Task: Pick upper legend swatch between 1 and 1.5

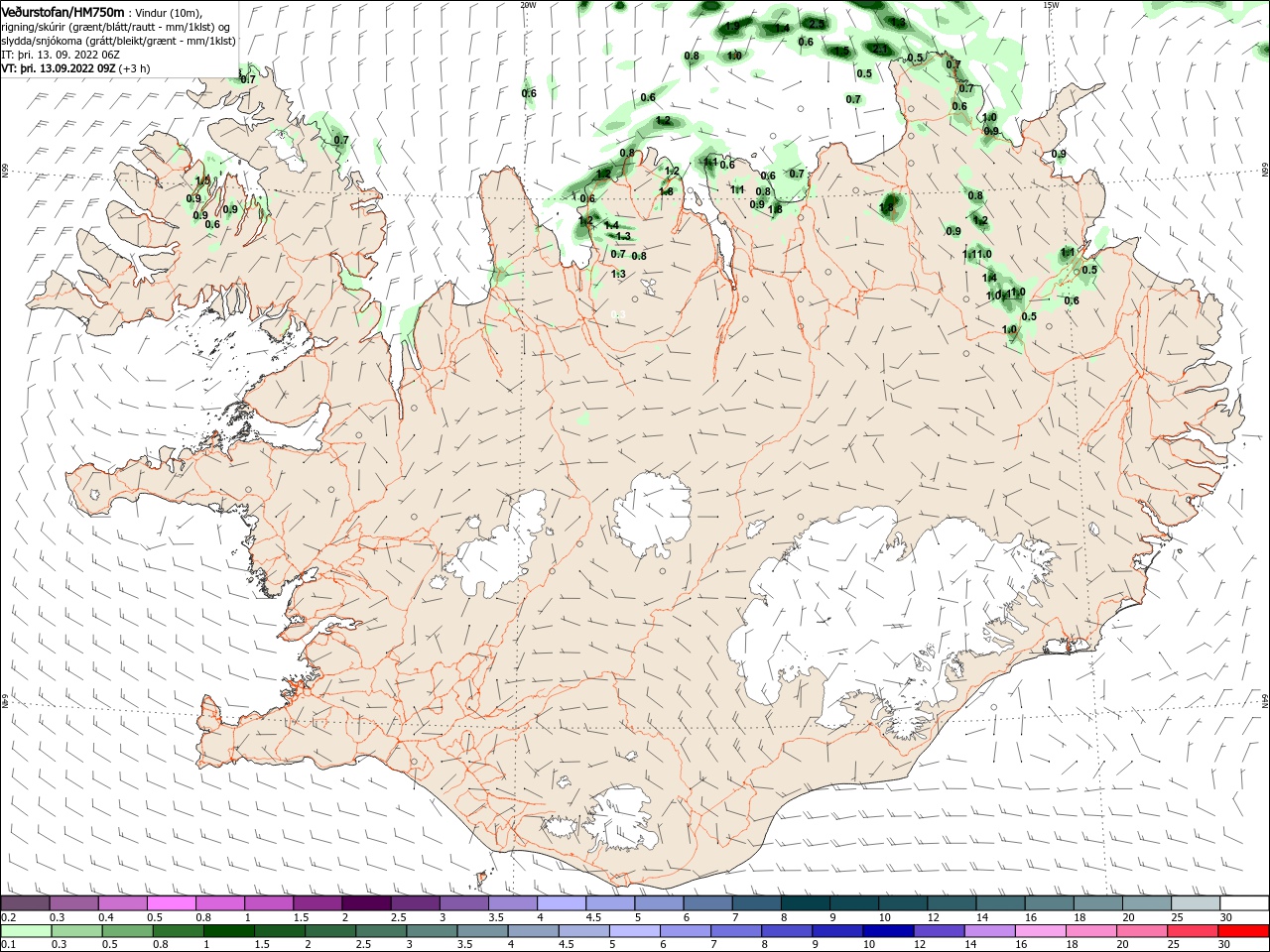Action: (269, 903)
